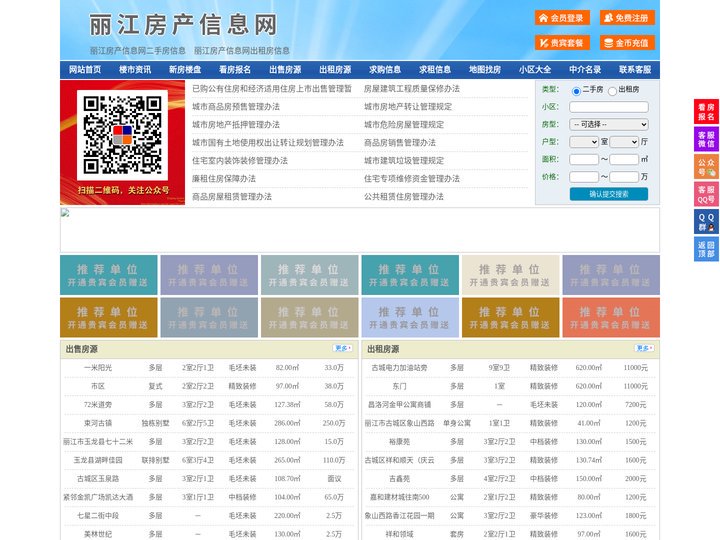Click 更多 in 出售房源 section header
Viewport: 720px width, 540px height.
[x=343, y=349]
